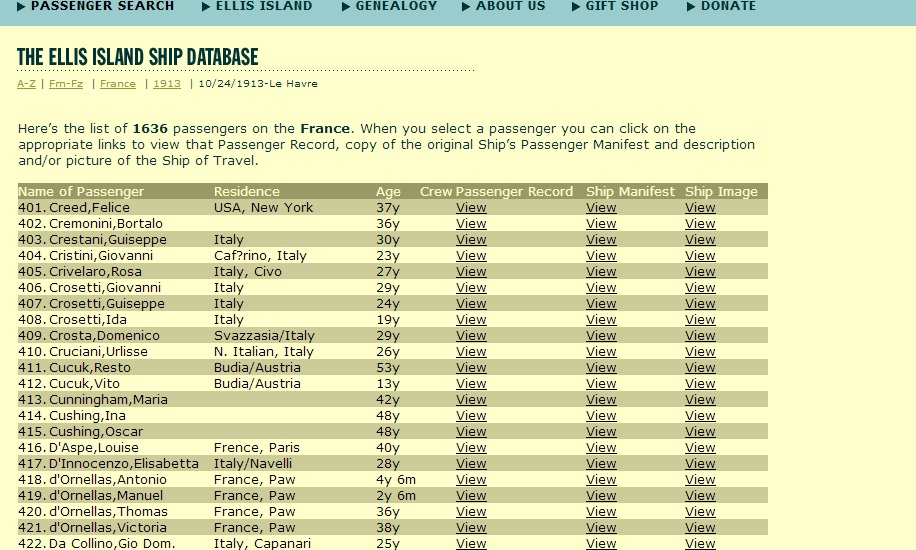
Task: Click age cell '53y'
Action: click(x=388, y=367)
